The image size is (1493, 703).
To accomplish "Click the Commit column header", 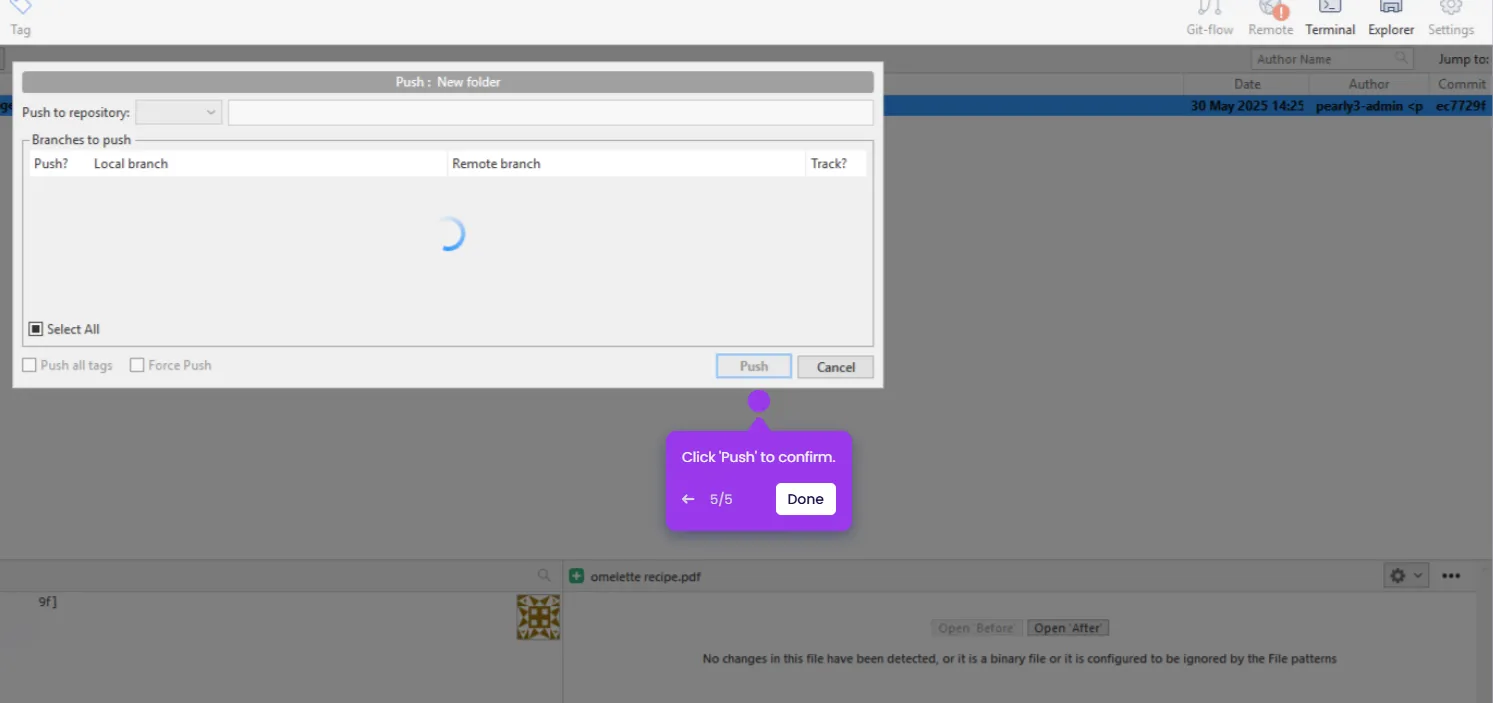I will pos(1461,84).
